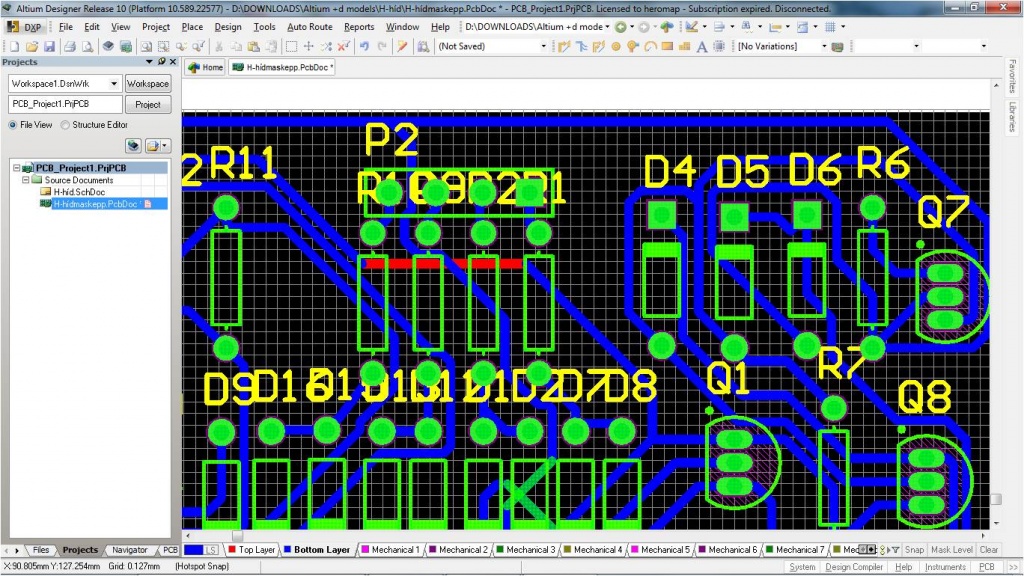Click the PCB_Project1.PrjPCB project field

65,104
